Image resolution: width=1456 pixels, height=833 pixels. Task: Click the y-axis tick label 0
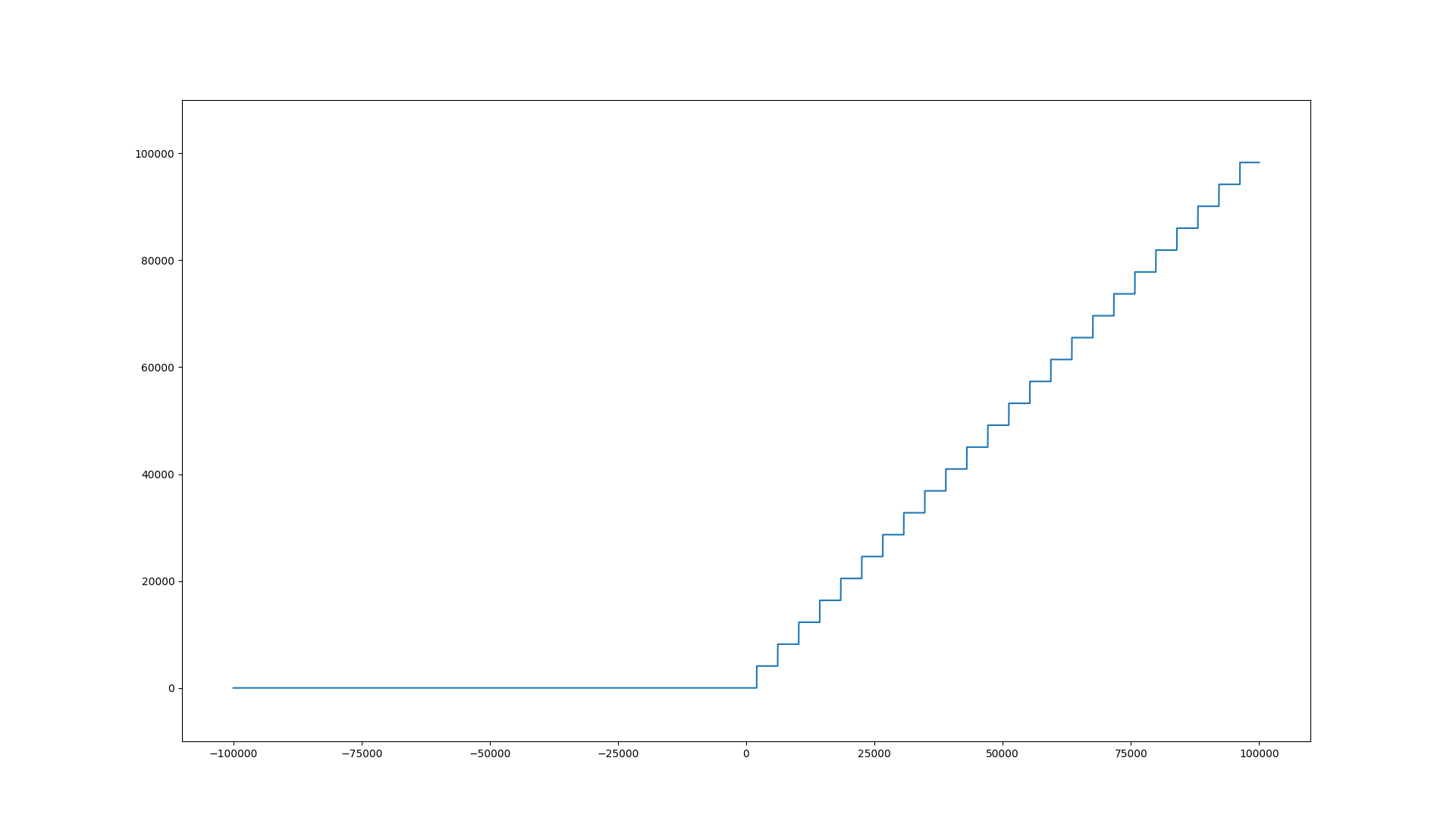[171, 688]
